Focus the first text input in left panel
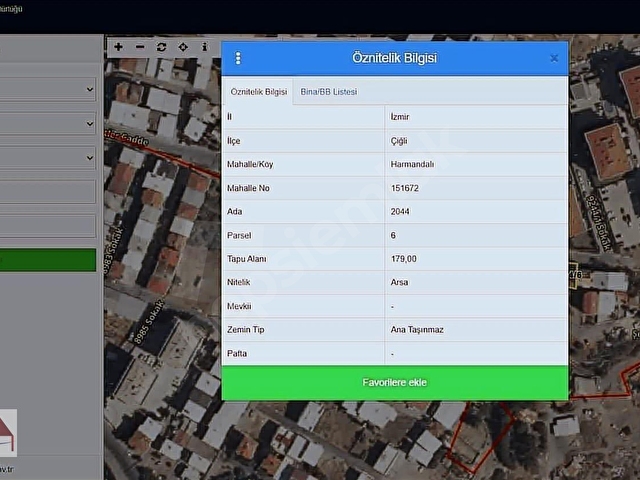This screenshot has height=480, width=640. tap(48, 192)
